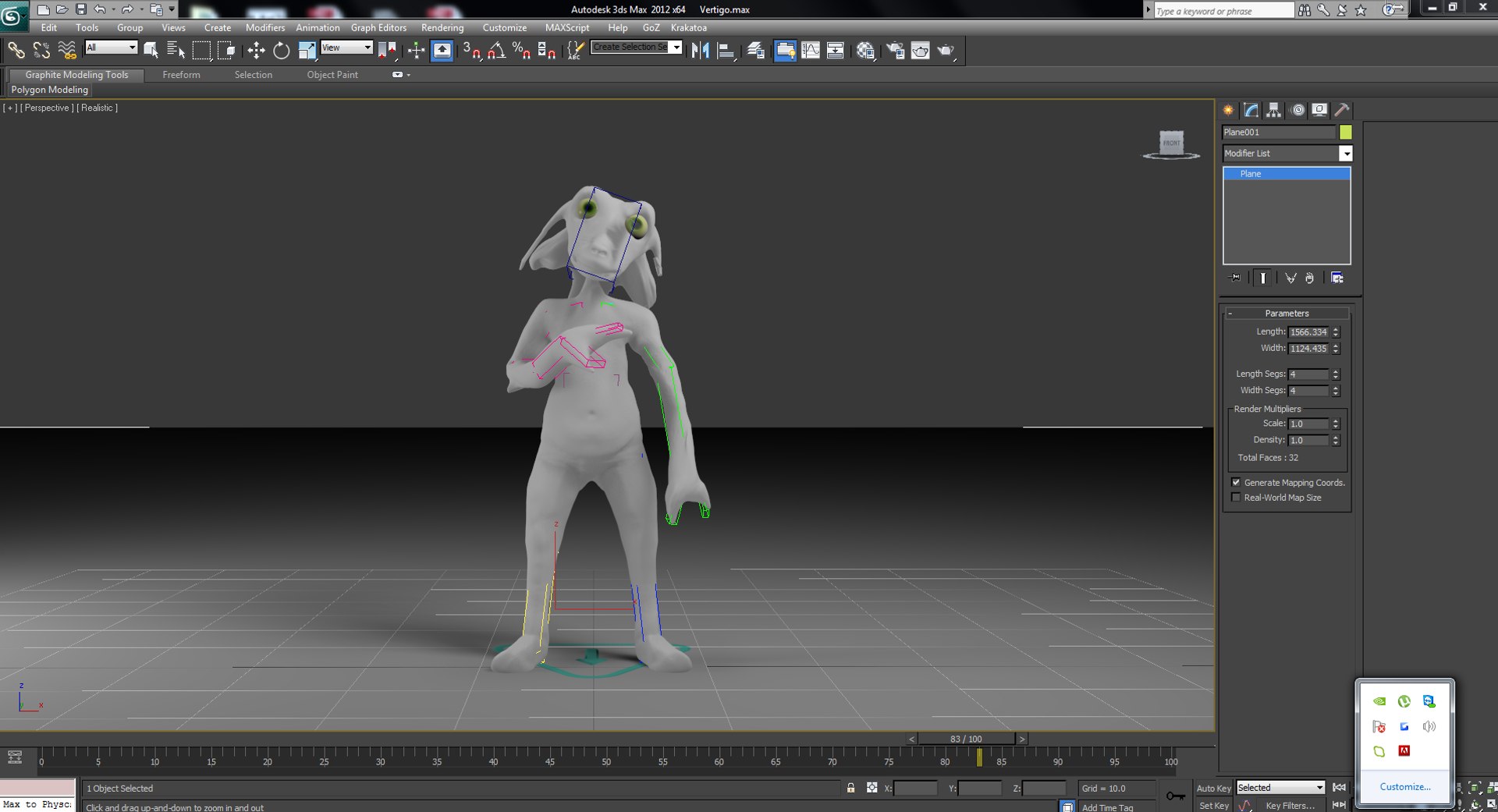The width and height of the screenshot is (1498, 812).
Task: Switch to the Freeform ribbon tab
Action: coord(181,75)
